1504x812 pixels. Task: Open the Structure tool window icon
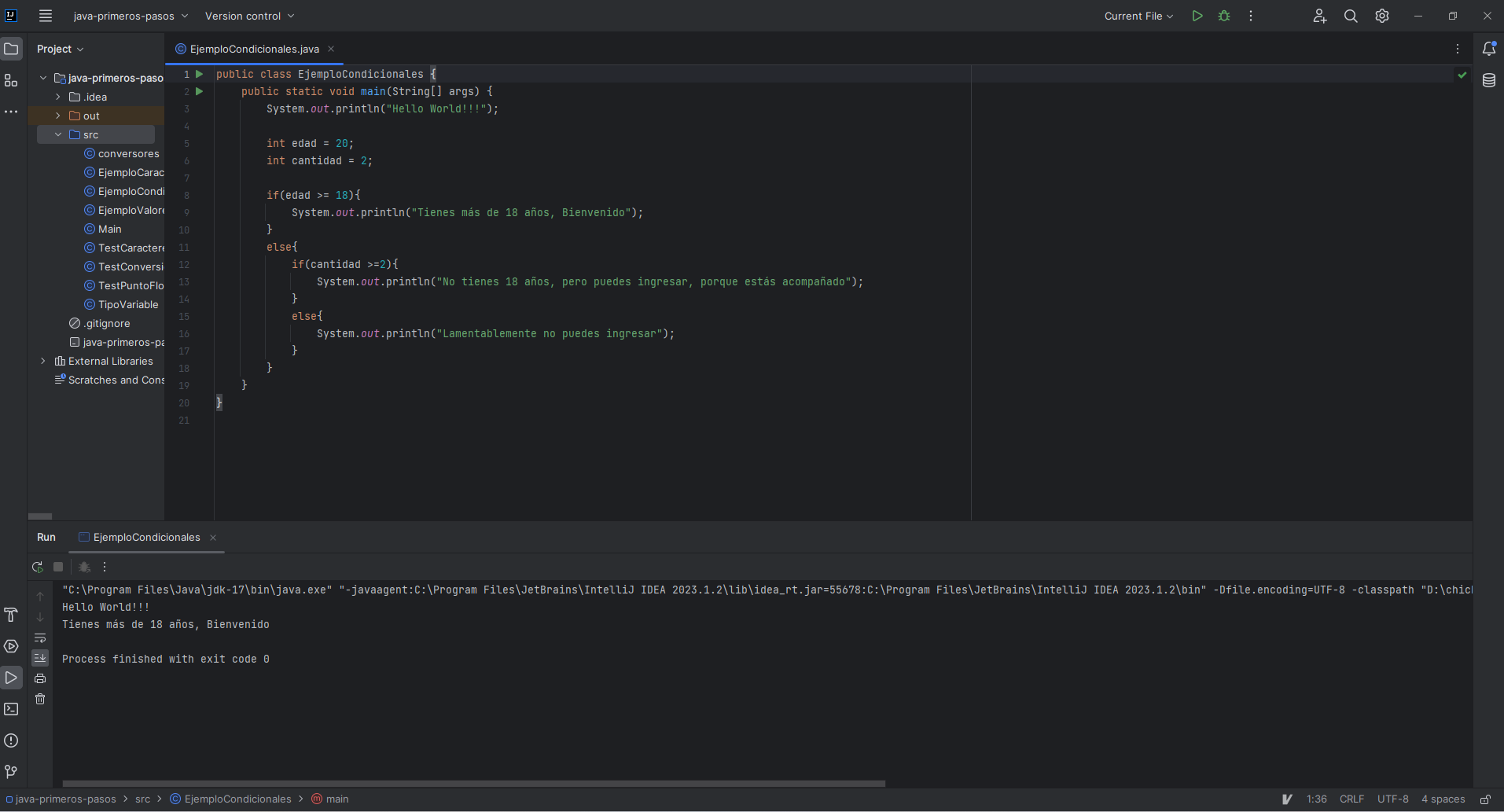11,80
